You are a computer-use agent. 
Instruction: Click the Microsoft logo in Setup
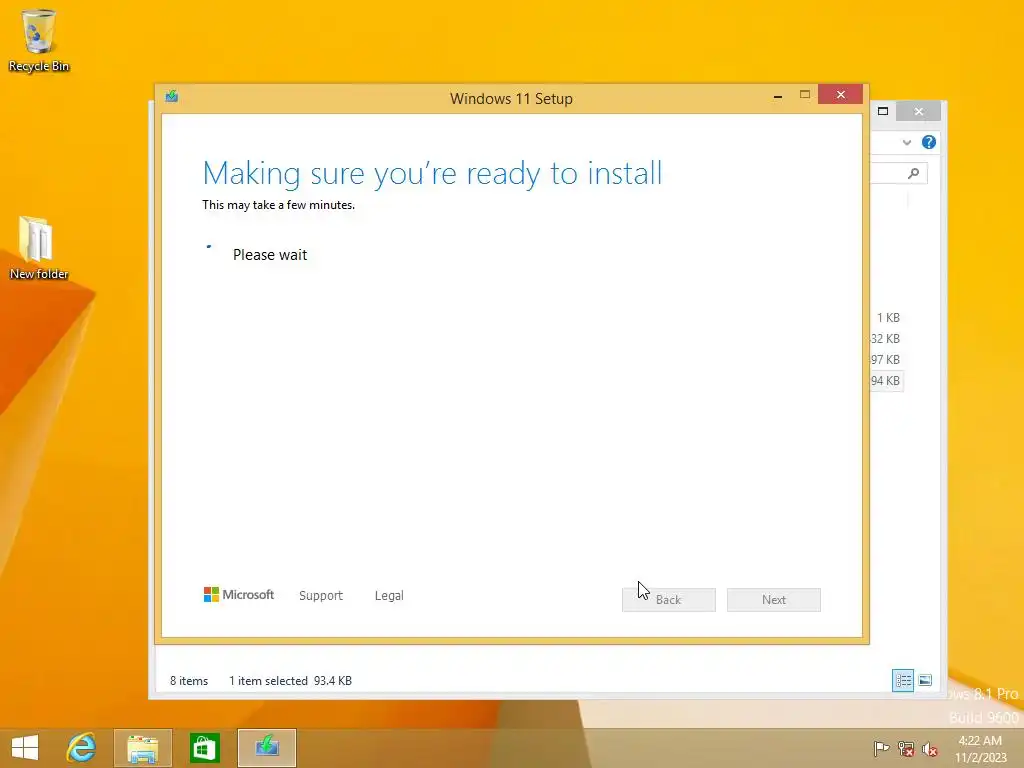(238, 594)
